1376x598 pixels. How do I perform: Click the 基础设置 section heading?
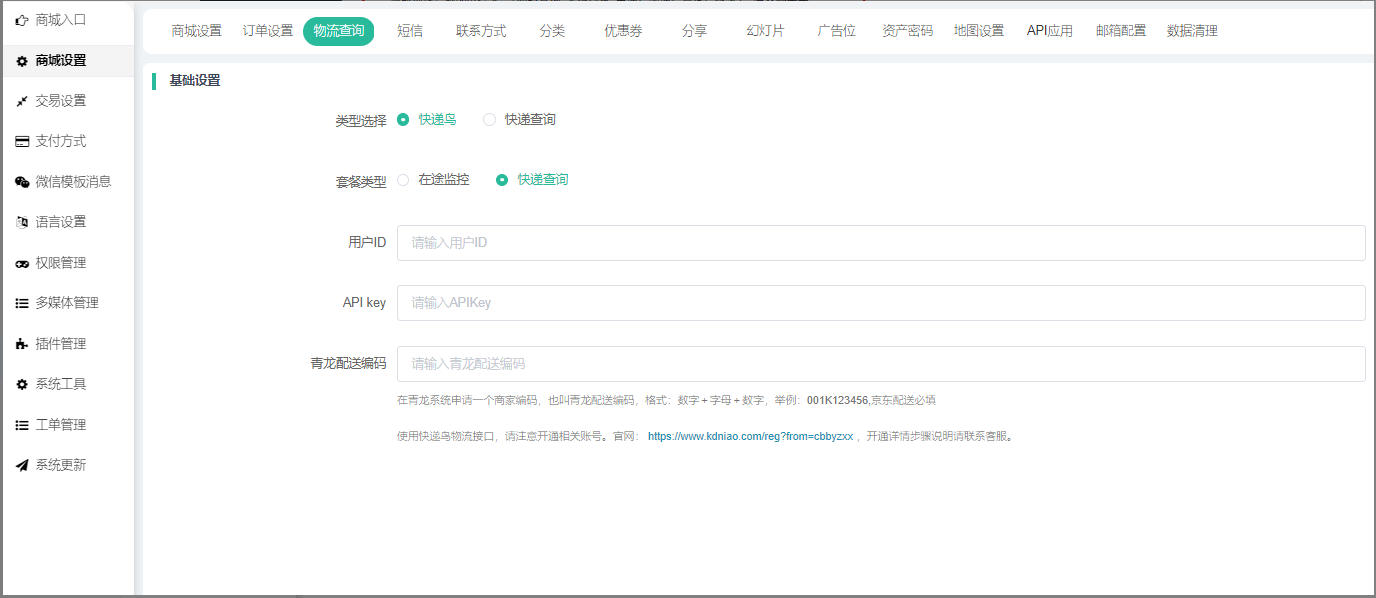(x=195, y=81)
